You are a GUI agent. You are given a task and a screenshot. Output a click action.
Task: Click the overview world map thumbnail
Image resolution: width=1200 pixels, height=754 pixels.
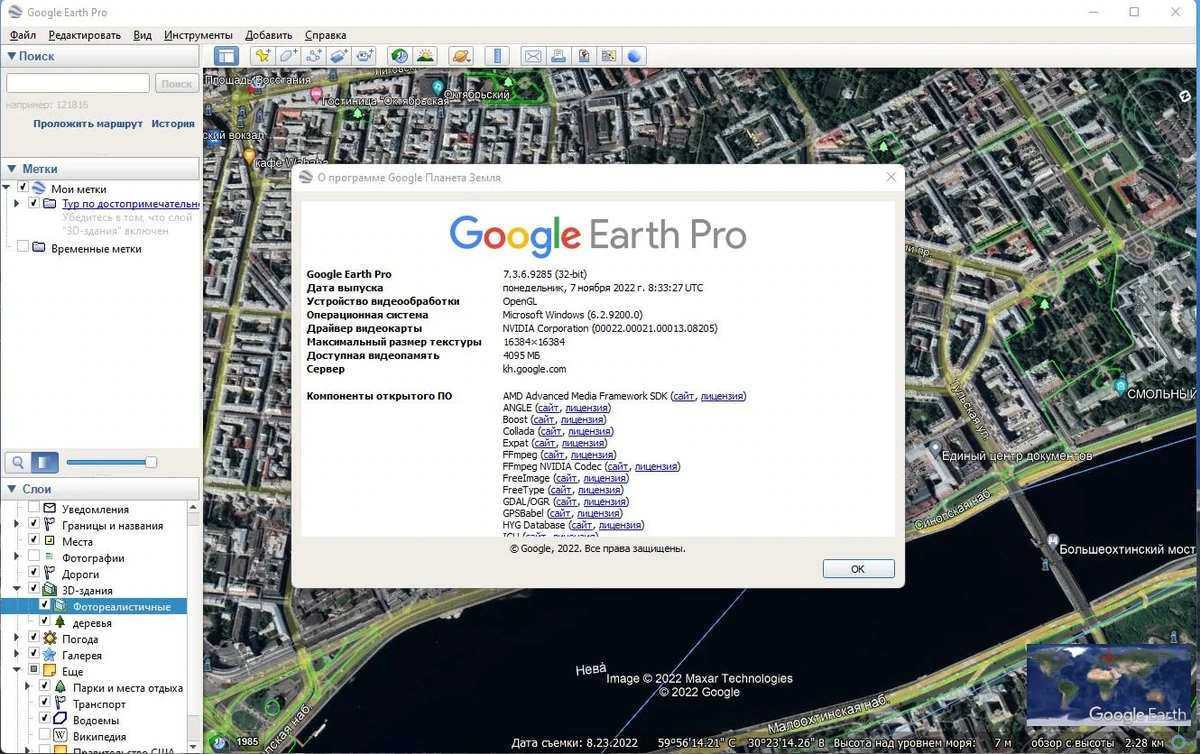[x=1109, y=684]
